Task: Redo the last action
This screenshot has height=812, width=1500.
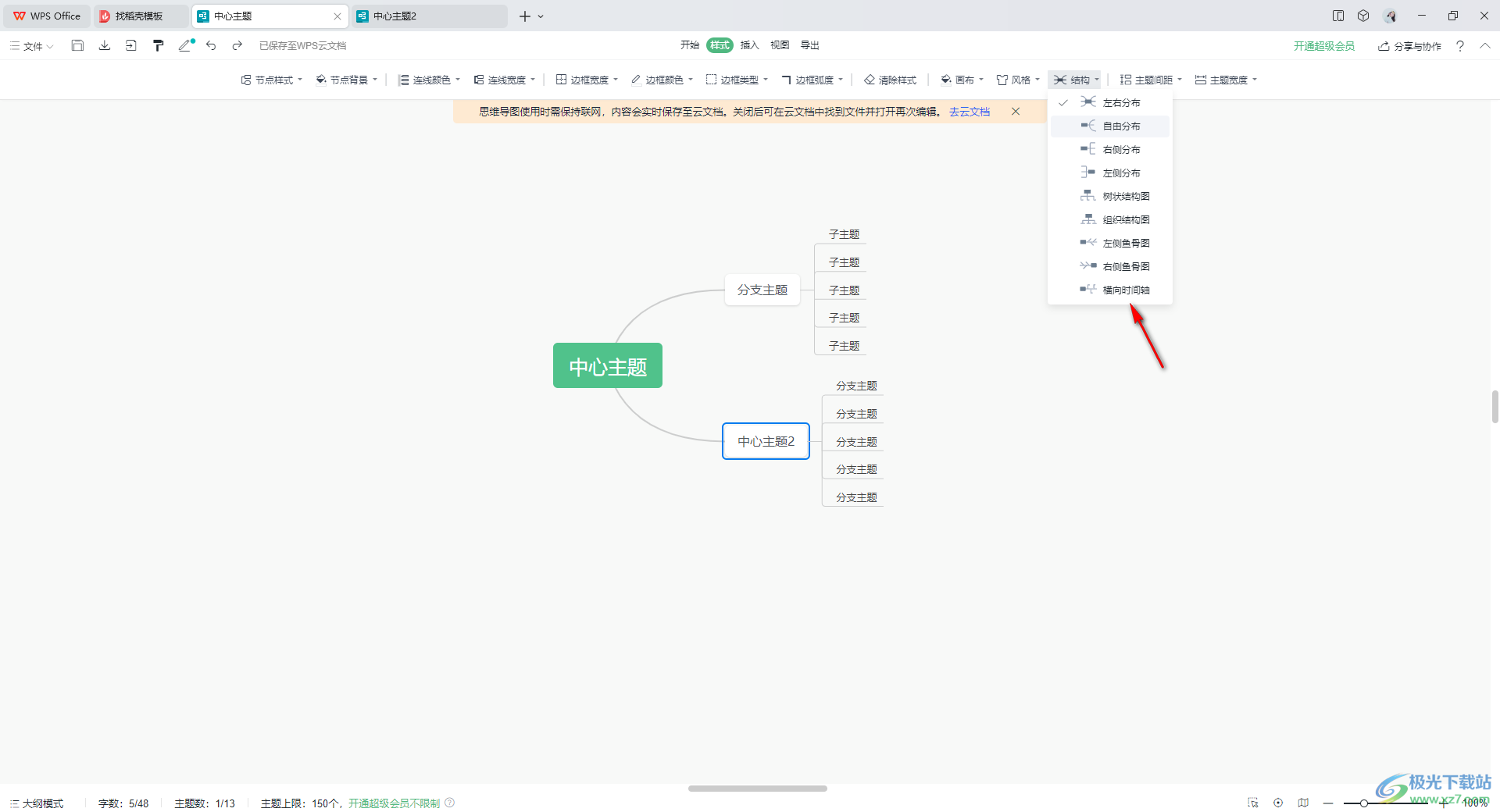Action: 237,46
